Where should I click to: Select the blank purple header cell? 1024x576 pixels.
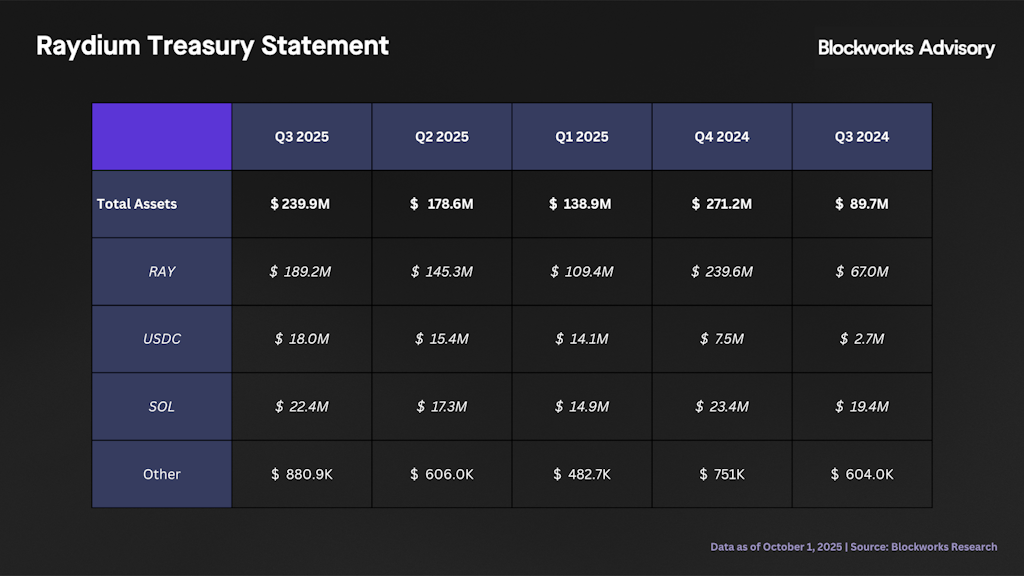(x=162, y=136)
